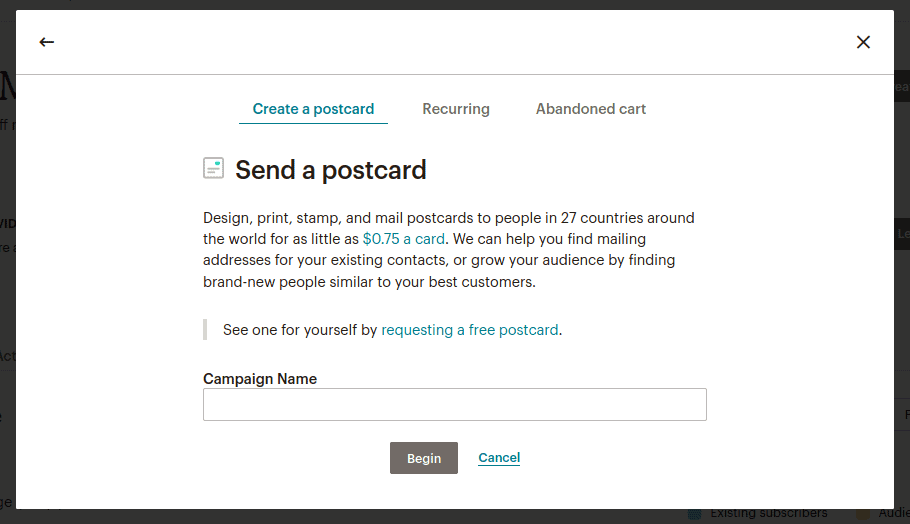The image size is (910, 524).
Task: Open the $0.75 a card pricing link
Action: click(x=403, y=239)
